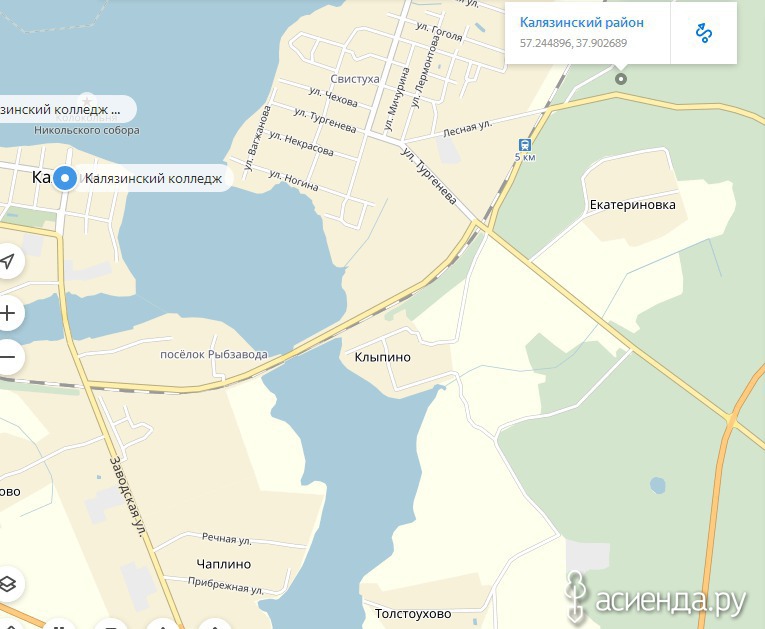The width and height of the screenshot is (765, 629).
Task: Select the blue Калязинский колледж marker
Action: [x=64, y=178]
